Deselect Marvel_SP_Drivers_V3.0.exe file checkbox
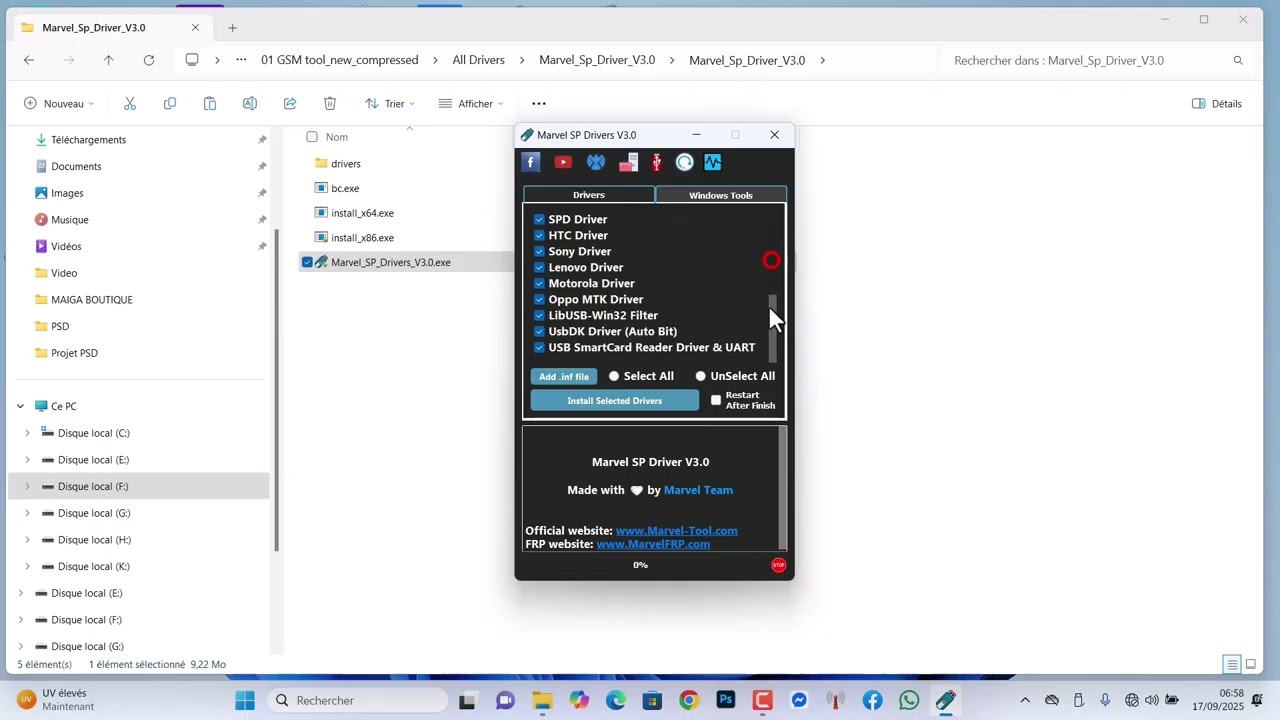Image resolution: width=1280 pixels, height=720 pixels. click(308, 262)
